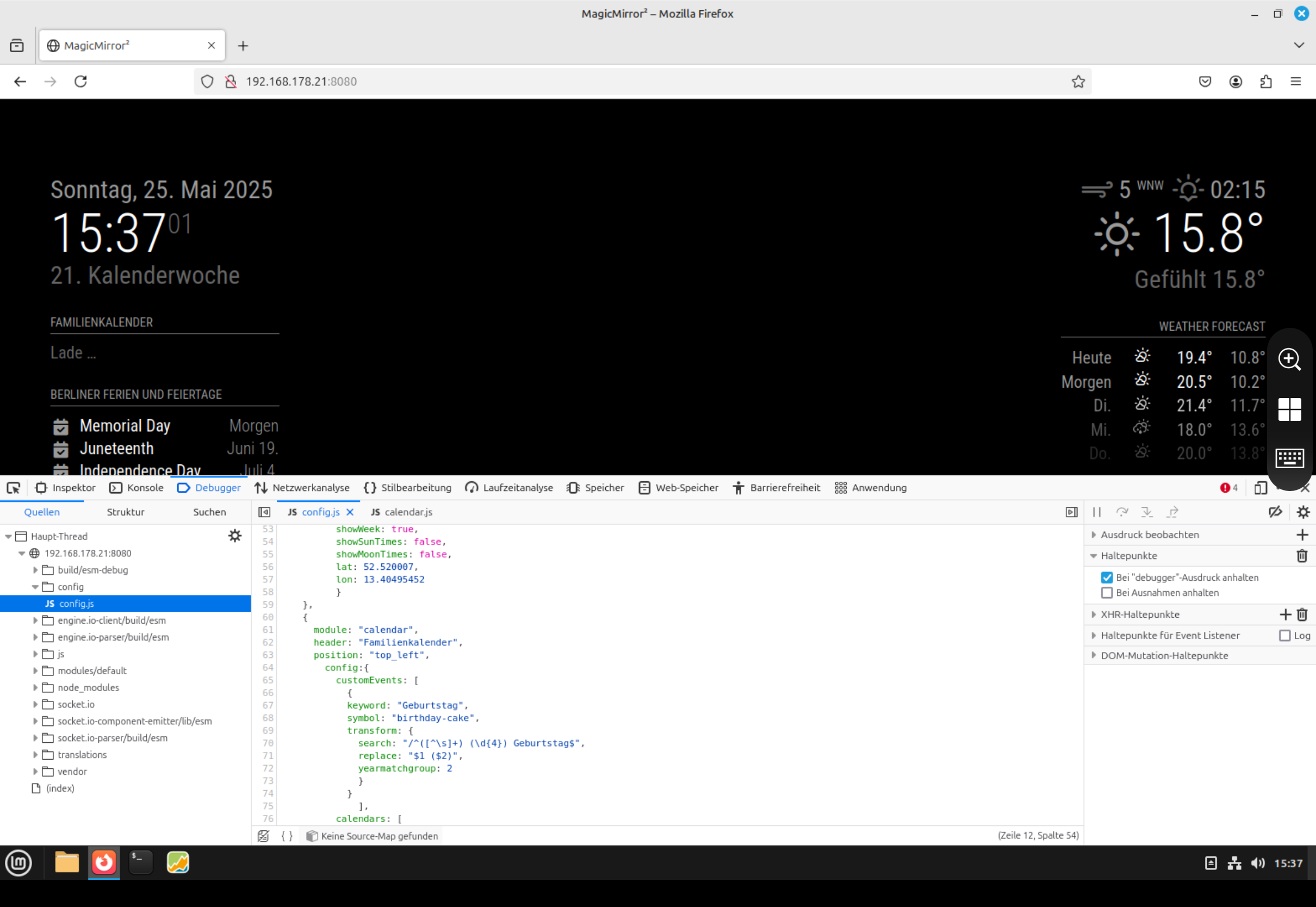The width and height of the screenshot is (1316, 907).
Task: Click the pause execution debugger icon
Action: 1097,512
